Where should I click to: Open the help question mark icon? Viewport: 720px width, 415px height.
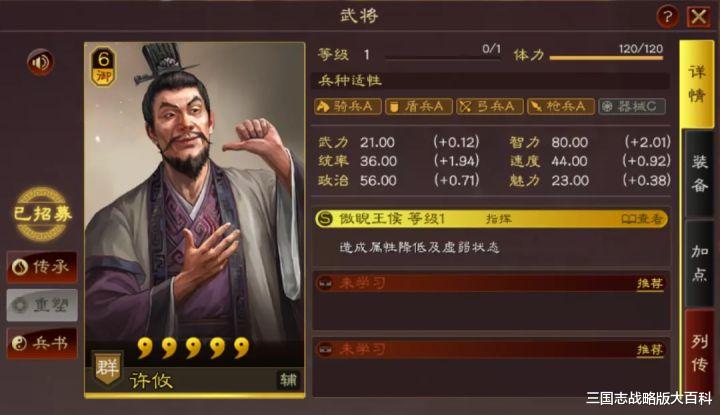[667, 17]
